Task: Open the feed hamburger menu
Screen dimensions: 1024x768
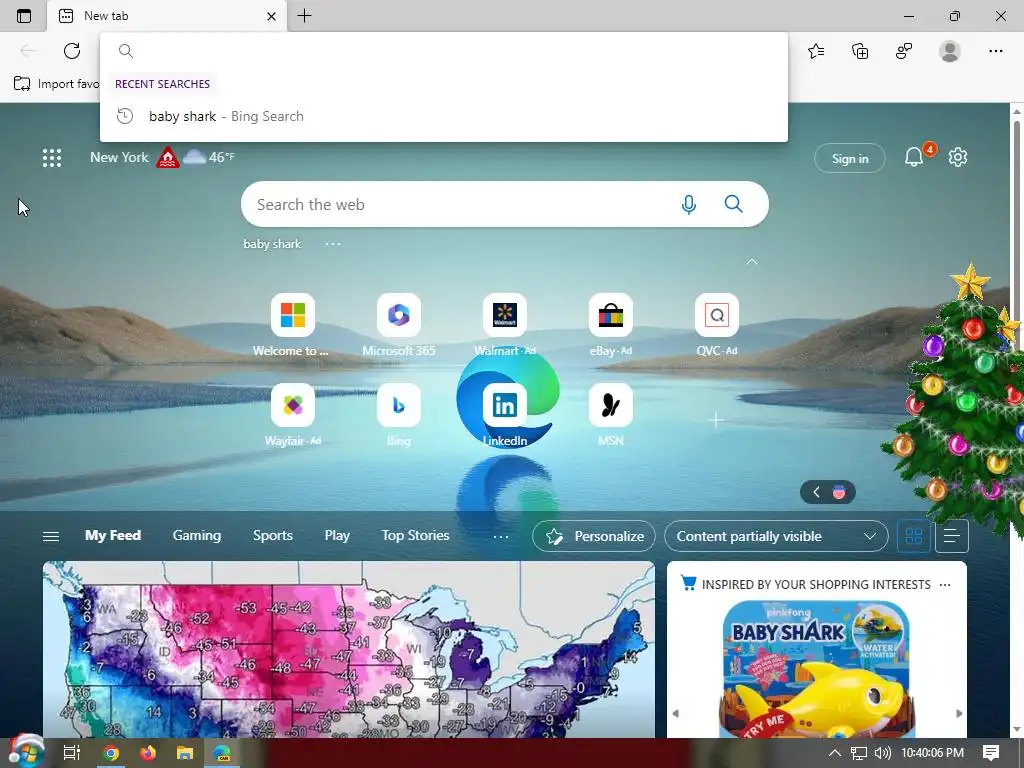Action: (51, 536)
